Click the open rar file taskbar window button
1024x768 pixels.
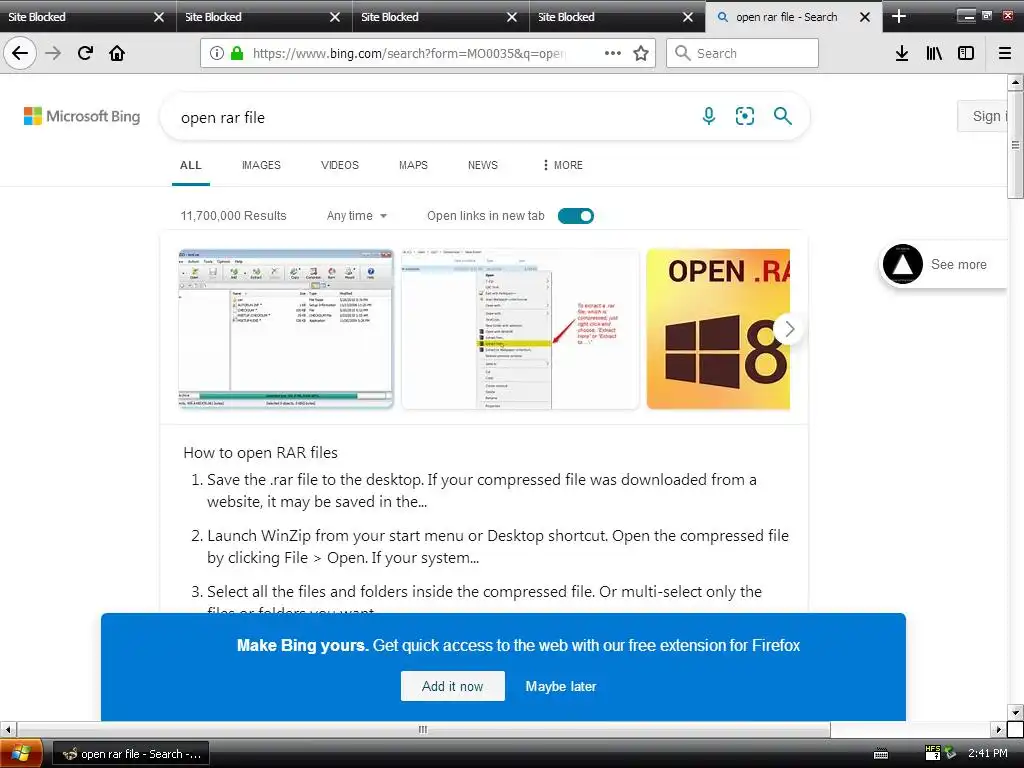click(x=131, y=754)
